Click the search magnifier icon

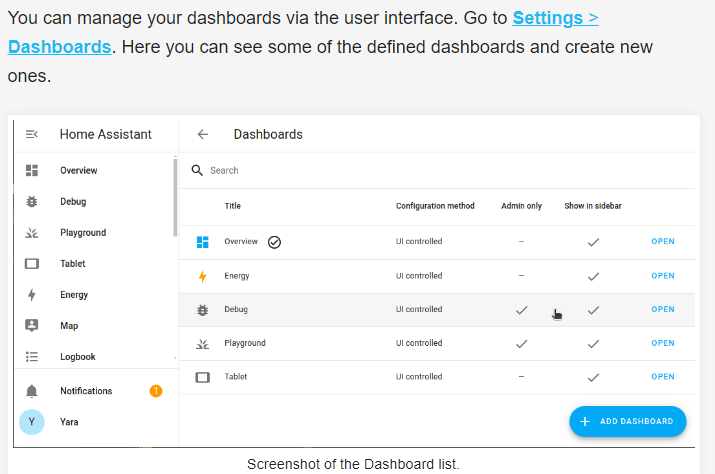coord(197,171)
